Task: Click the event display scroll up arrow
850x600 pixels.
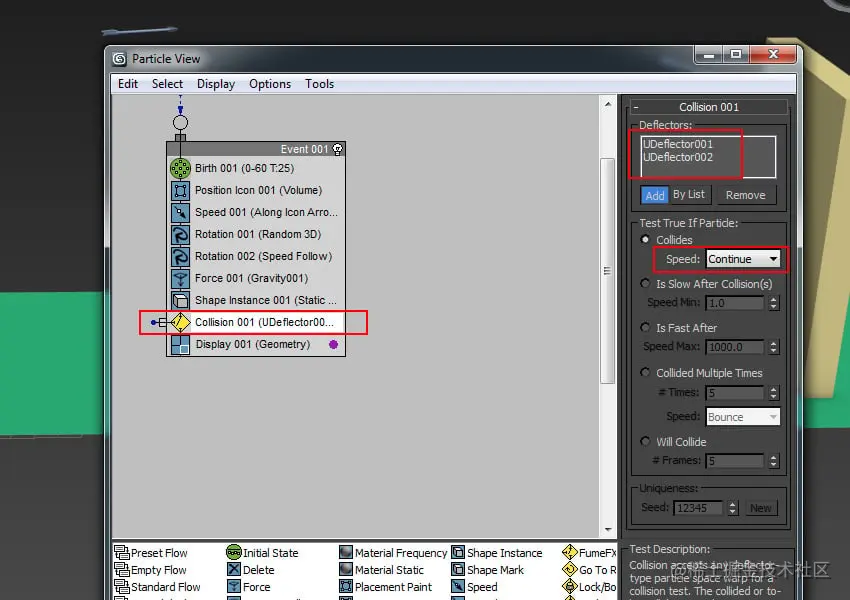Action: (x=608, y=104)
